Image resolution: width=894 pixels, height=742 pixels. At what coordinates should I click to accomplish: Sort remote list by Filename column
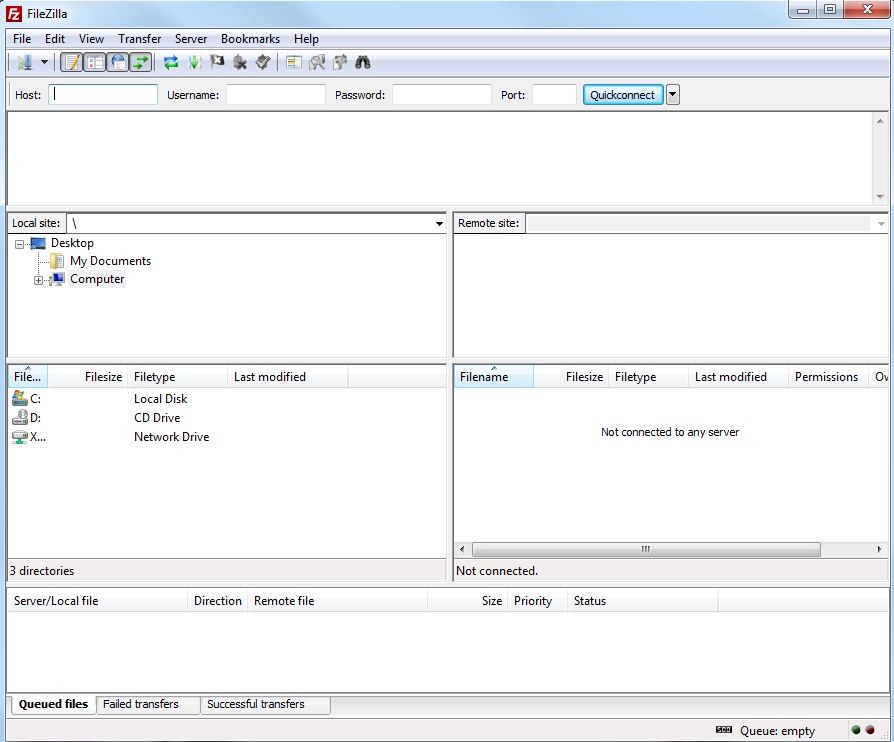click(494, 376)
